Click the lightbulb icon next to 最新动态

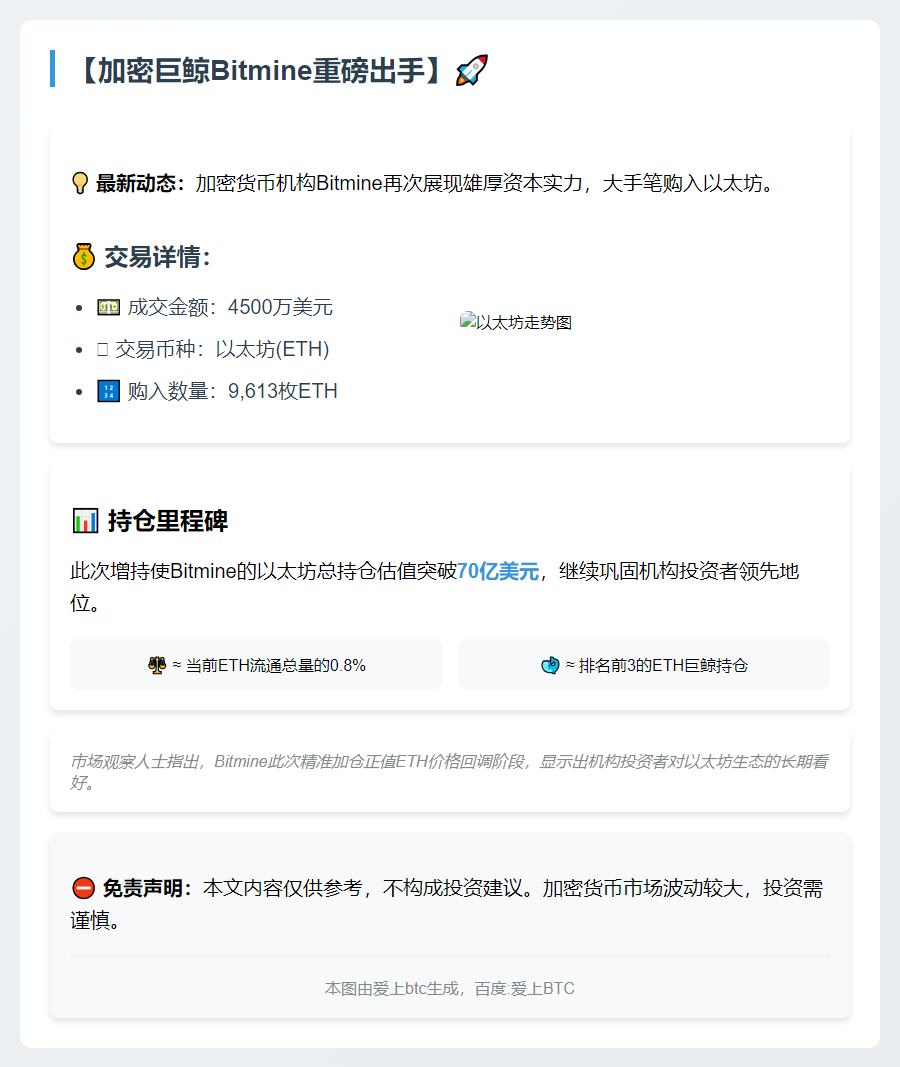[79, 182]
